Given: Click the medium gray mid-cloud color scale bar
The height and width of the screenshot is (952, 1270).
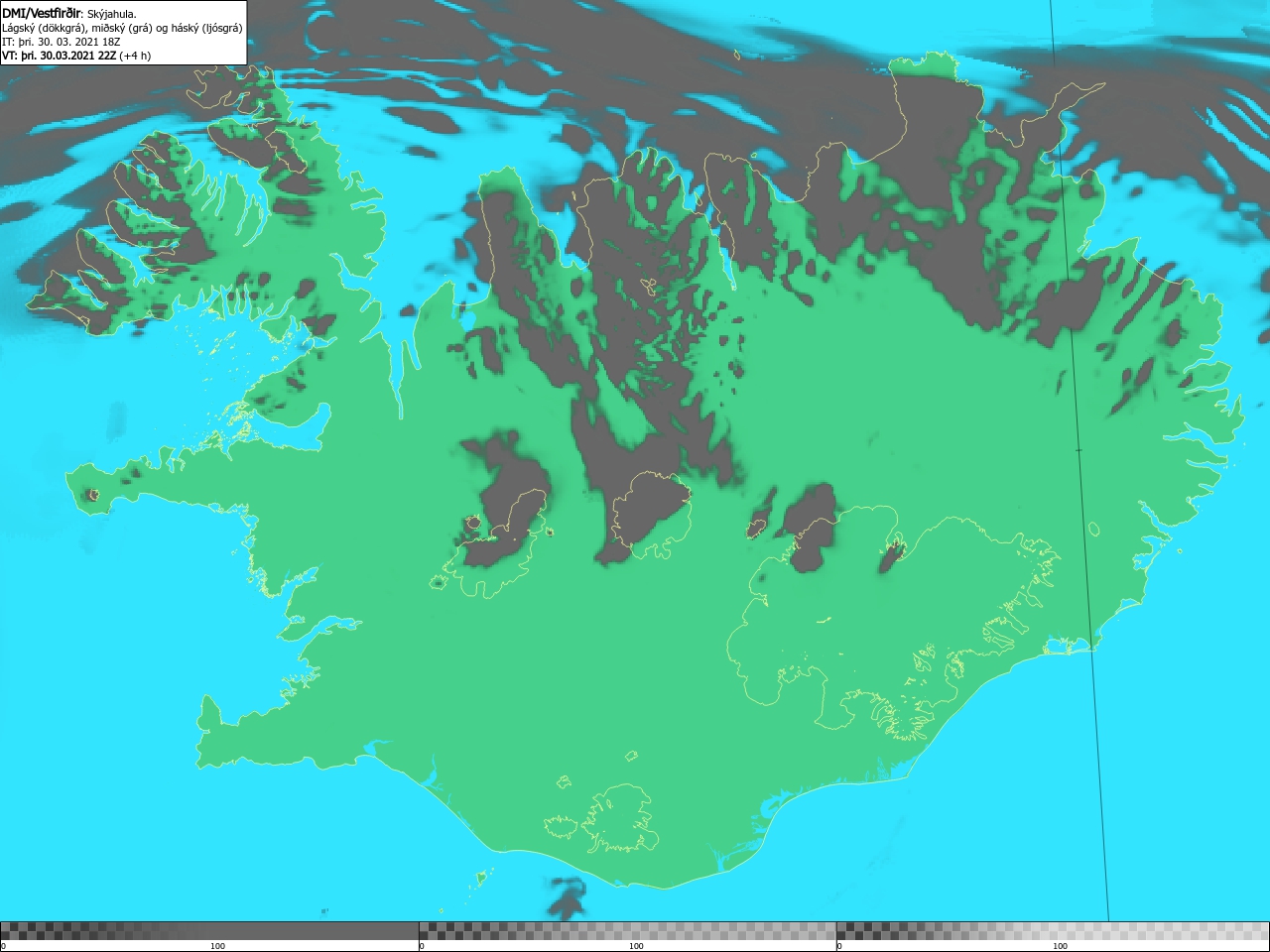Looking at the screenshot, I should 627,930.
